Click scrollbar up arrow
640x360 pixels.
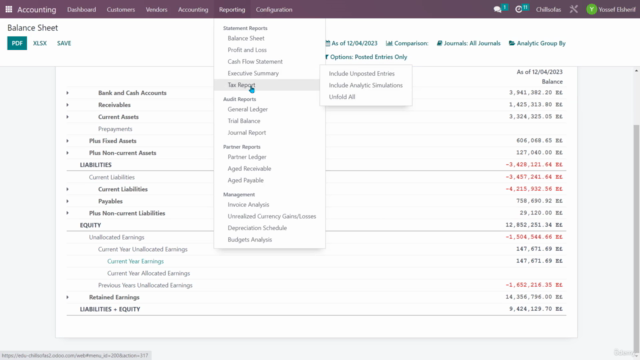[x=636, y=71]
